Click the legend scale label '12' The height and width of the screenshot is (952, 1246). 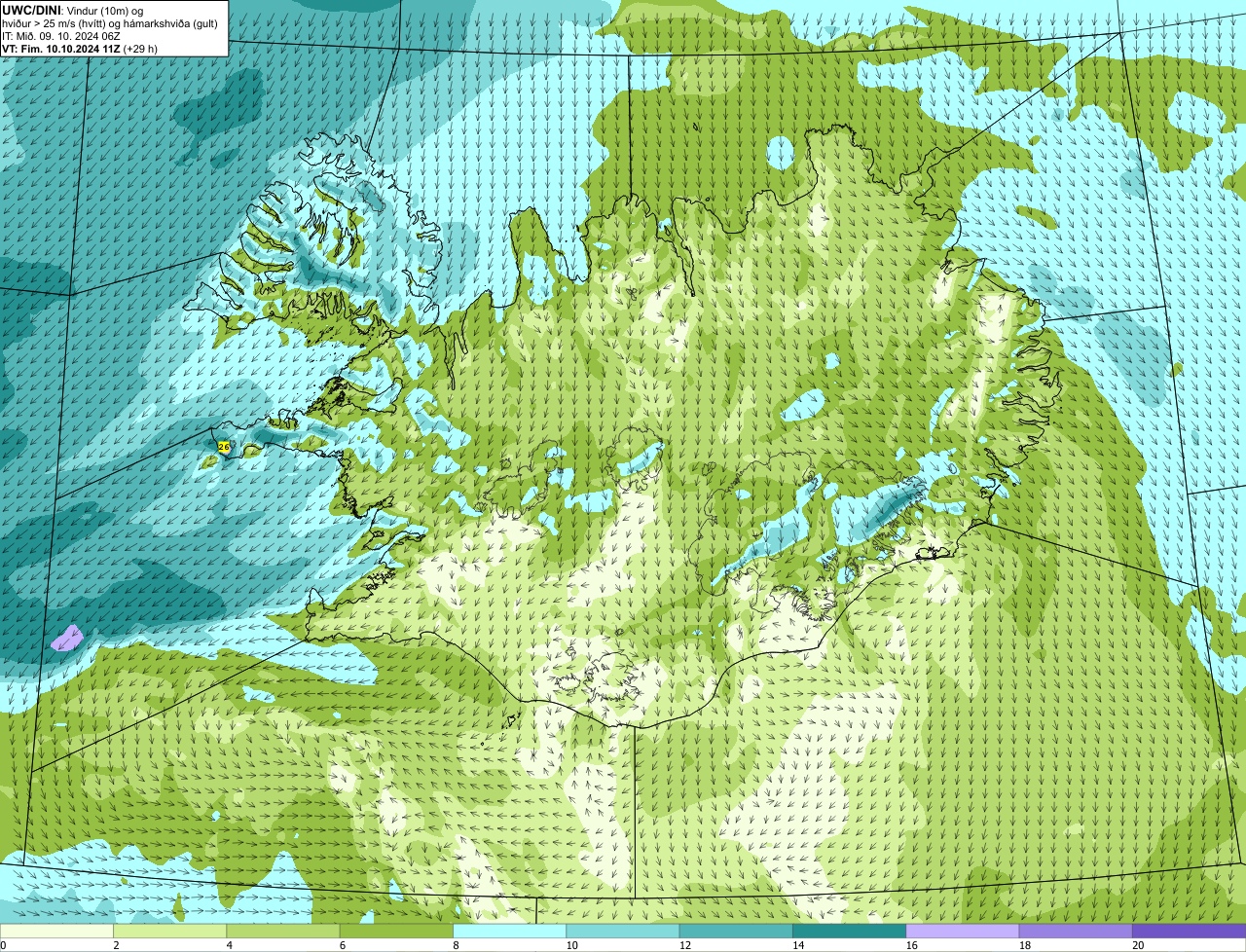(x=685, y=945)
